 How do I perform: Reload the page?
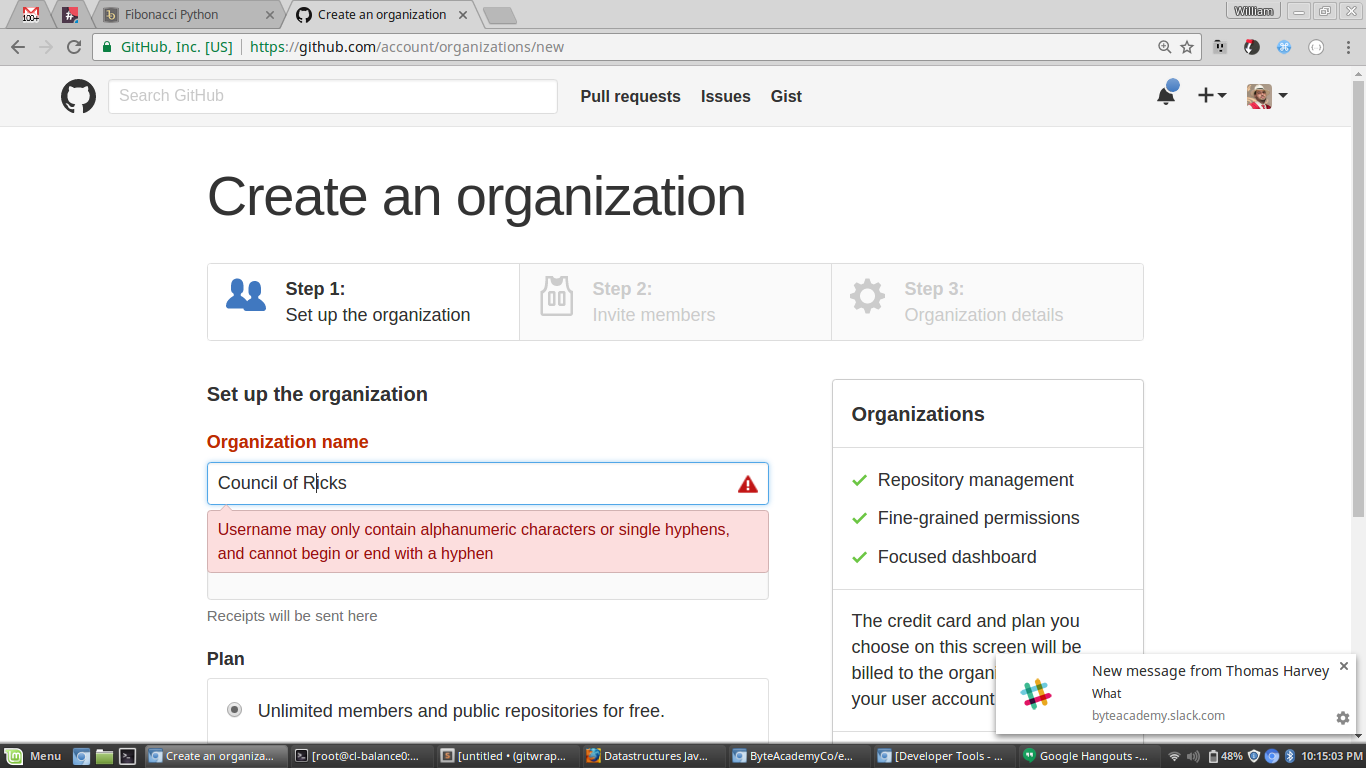pyautogui.click(x=73, y=47)
